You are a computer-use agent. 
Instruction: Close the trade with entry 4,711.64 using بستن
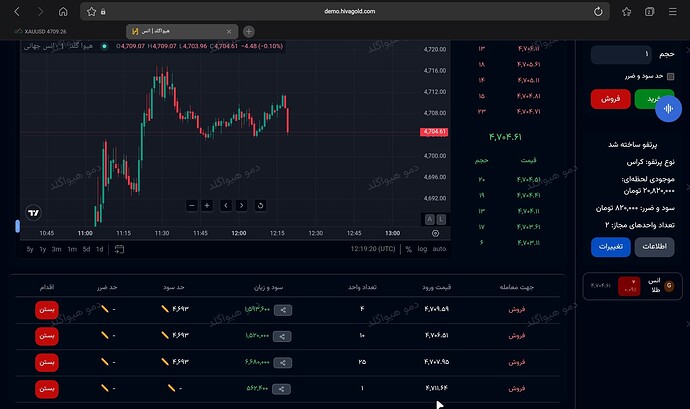[47, 389]
